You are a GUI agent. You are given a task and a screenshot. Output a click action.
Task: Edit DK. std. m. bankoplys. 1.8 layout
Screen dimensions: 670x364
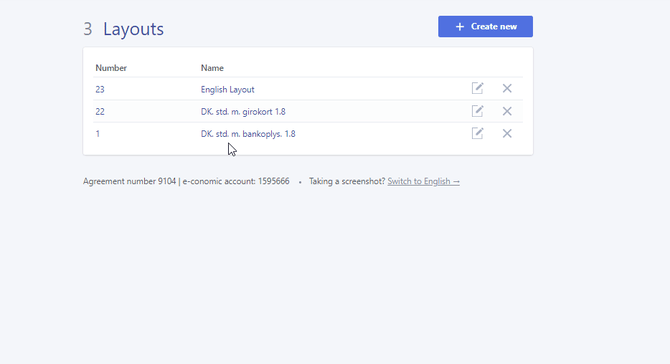pos(477,133)
